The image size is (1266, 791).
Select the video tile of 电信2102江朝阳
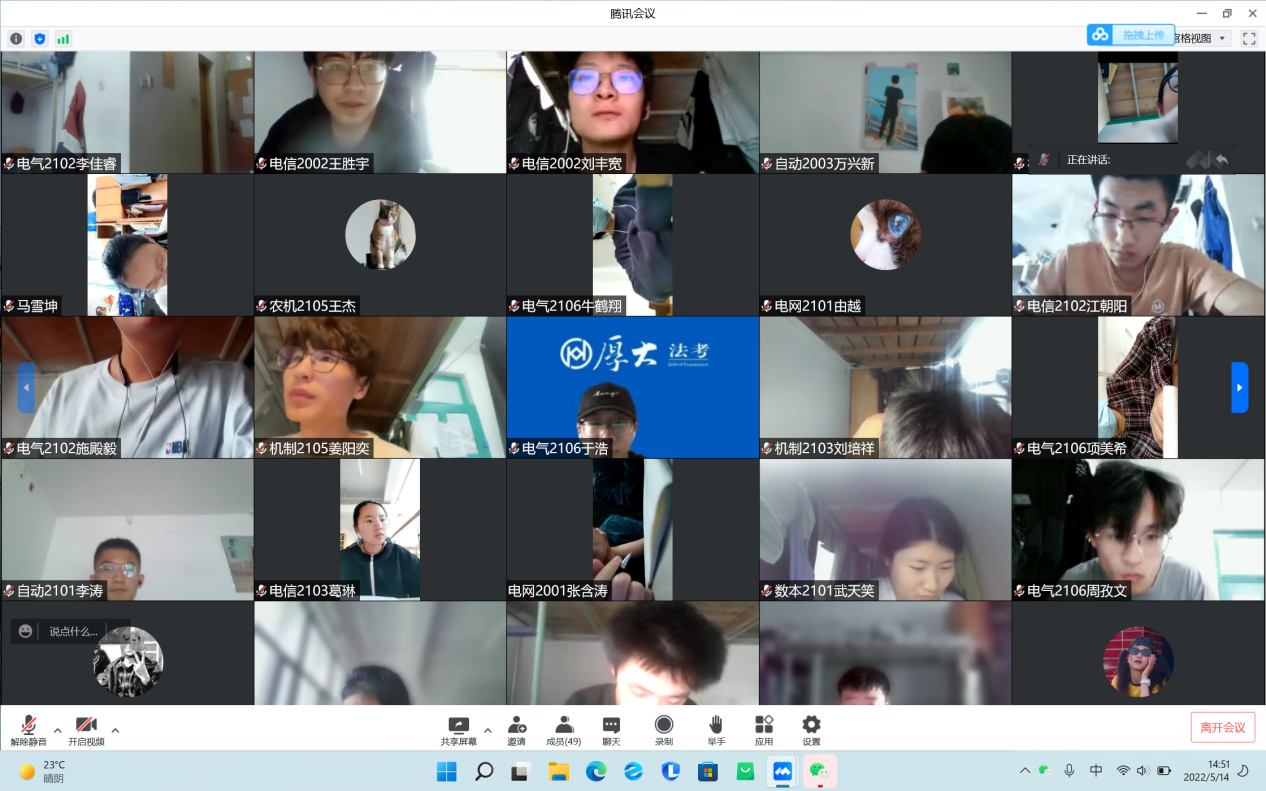tap(1139, 245)
